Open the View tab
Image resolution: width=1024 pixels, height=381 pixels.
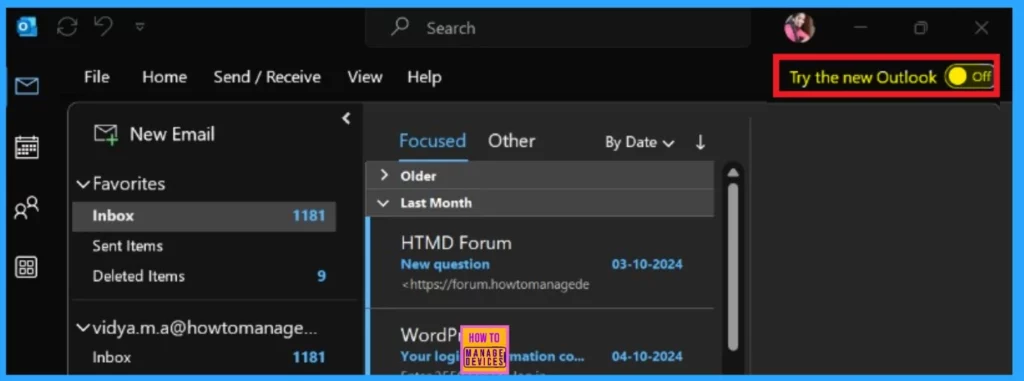point(364,77)
